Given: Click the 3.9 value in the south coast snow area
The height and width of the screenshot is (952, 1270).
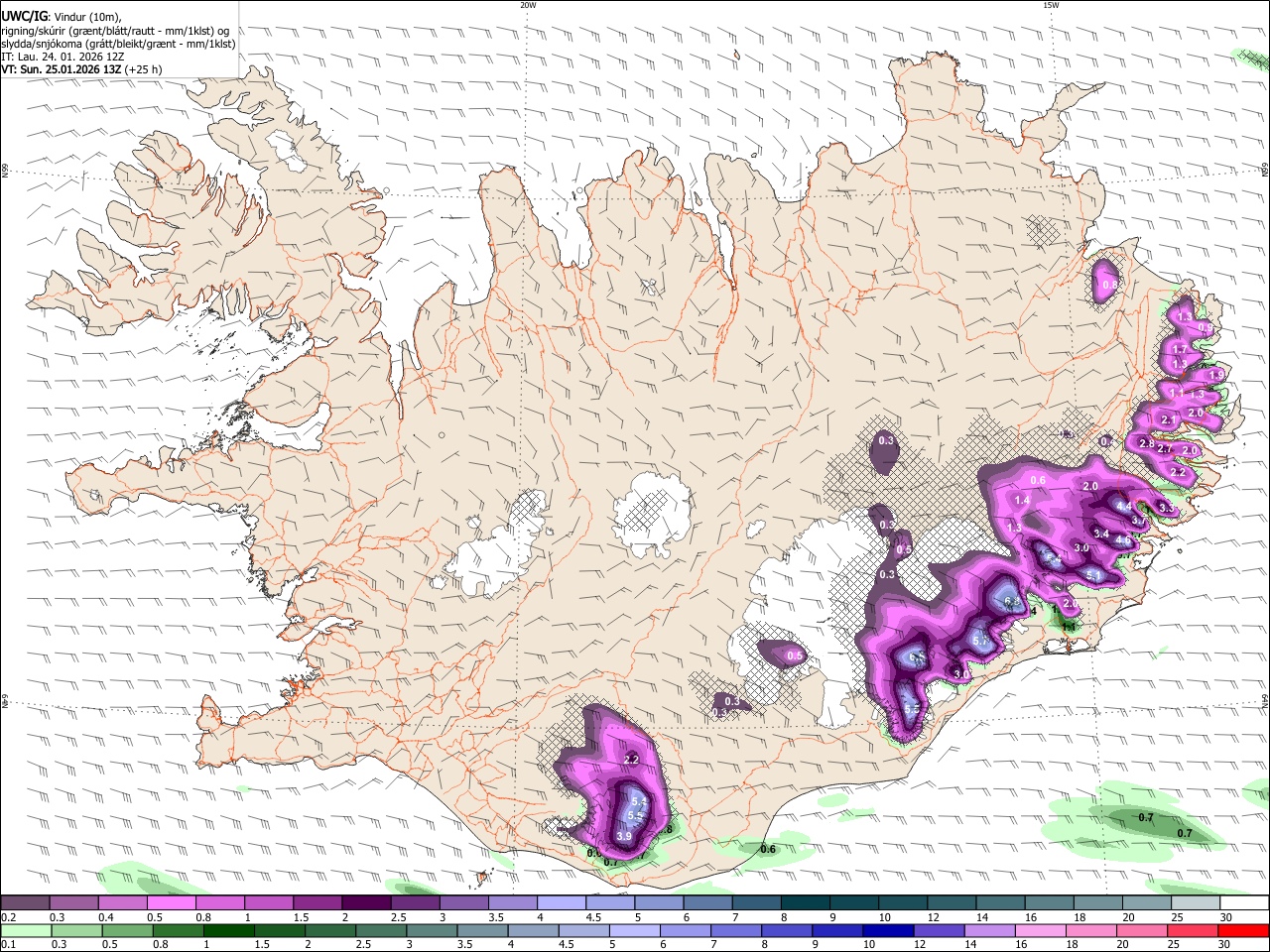Looking at the screenshot, I should tap(624, 837).
